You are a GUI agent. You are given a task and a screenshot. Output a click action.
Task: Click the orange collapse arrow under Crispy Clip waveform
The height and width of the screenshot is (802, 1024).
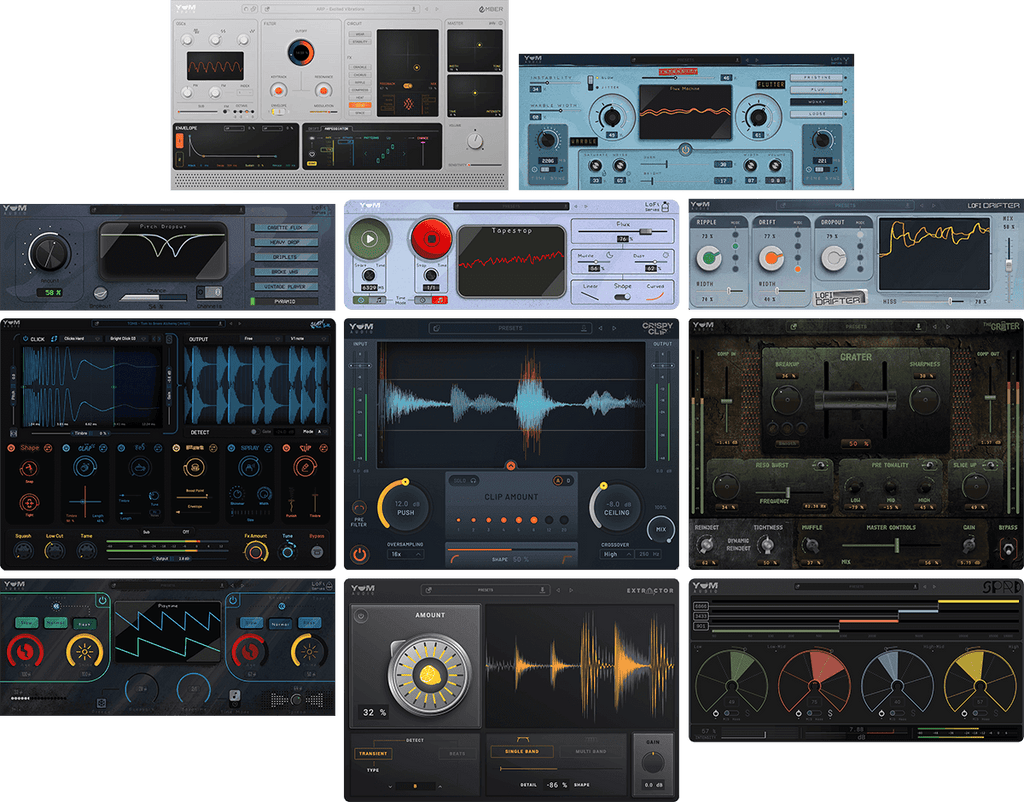tap(511, 466)
